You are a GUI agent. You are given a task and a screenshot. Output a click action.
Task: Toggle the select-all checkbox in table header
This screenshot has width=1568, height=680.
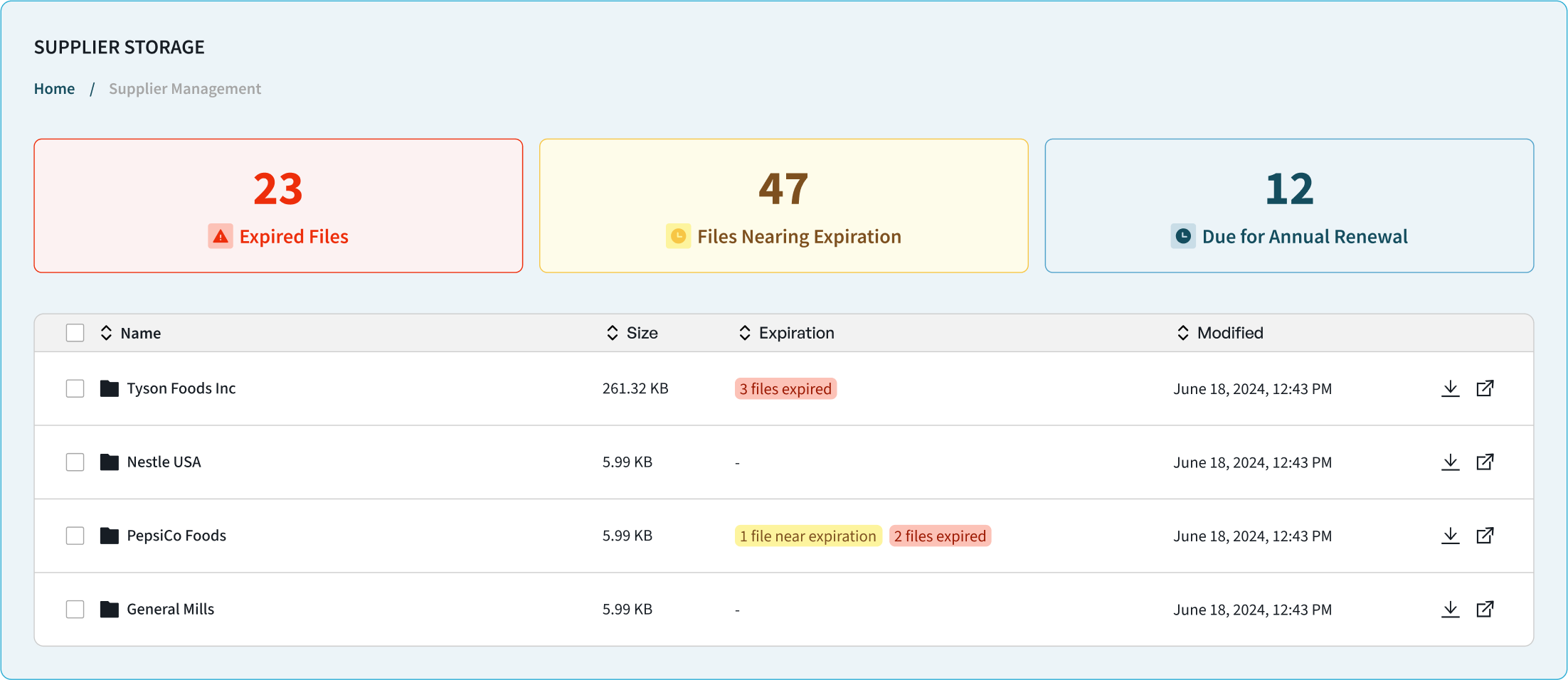[75, 333]
